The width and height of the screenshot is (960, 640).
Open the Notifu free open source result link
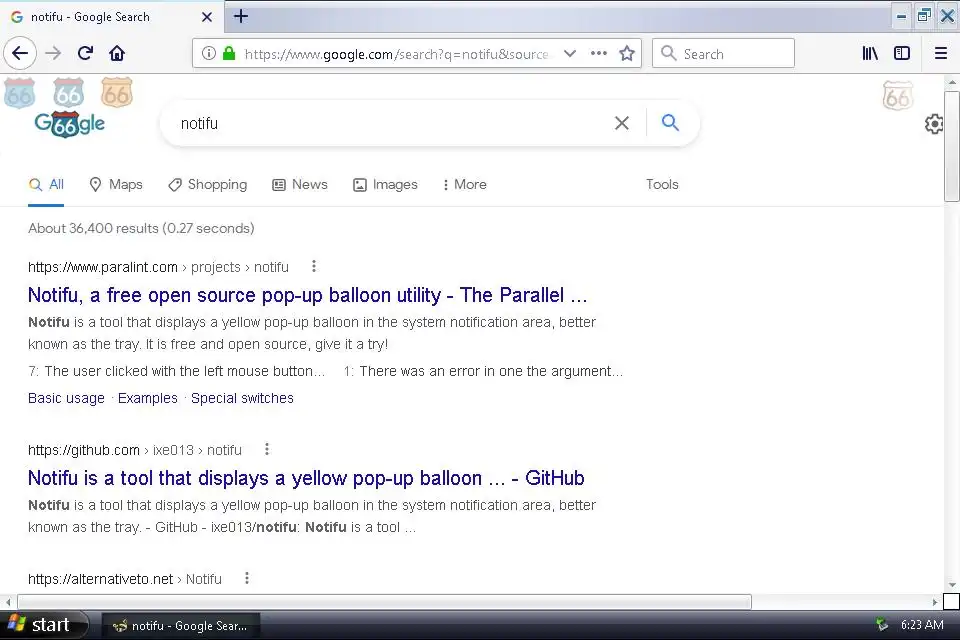coord(307,295)
